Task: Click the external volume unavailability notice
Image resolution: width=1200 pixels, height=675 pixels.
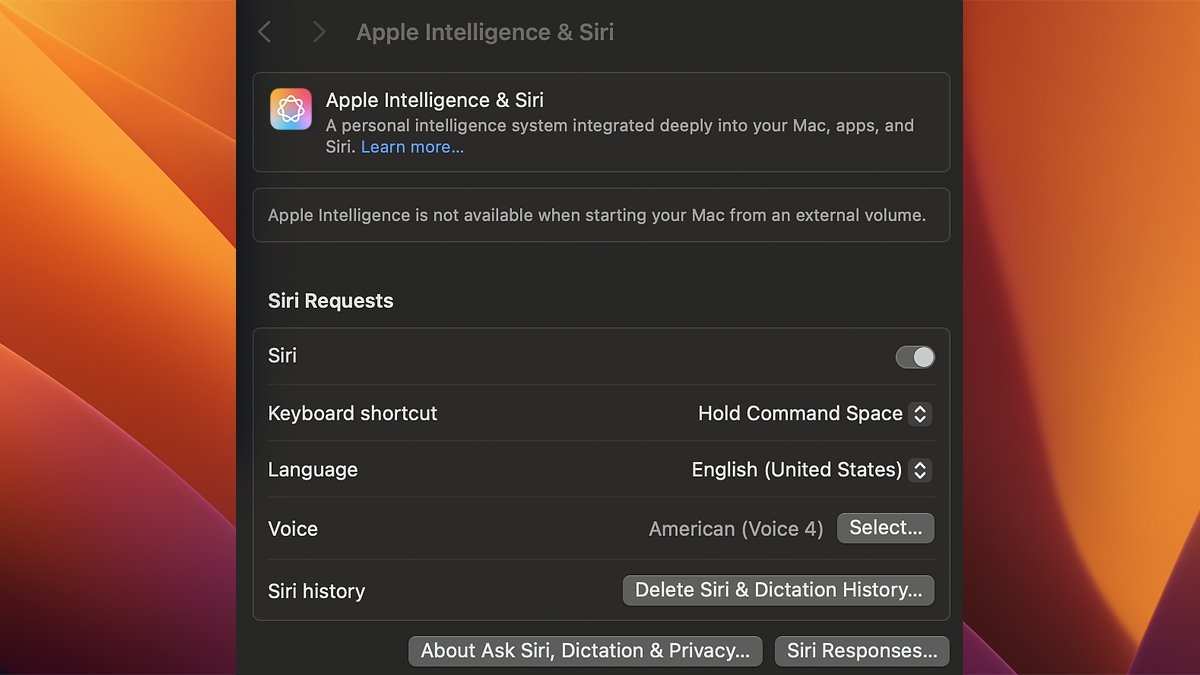Action: (x=601, y=215)
